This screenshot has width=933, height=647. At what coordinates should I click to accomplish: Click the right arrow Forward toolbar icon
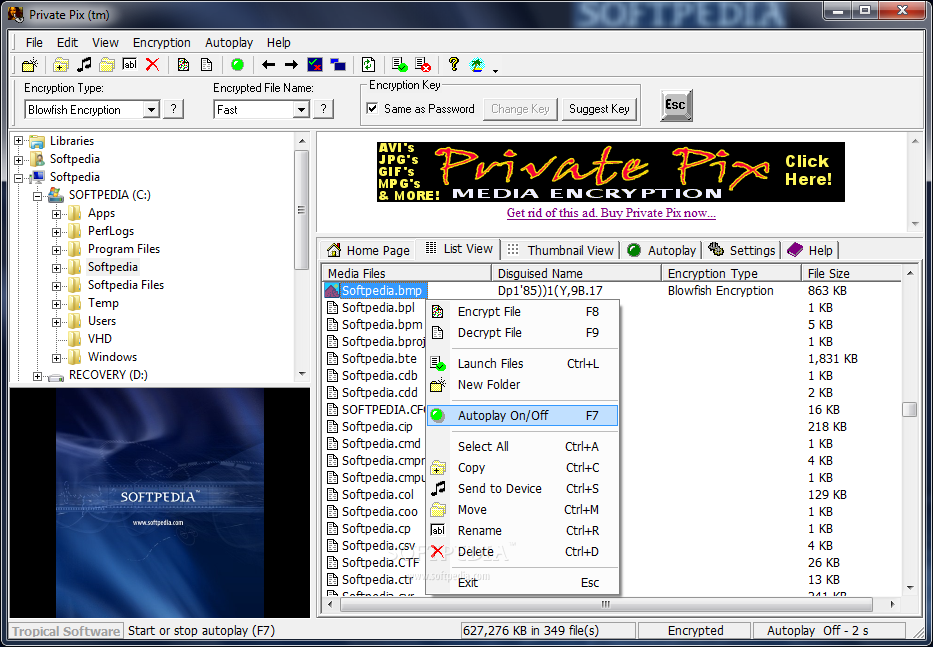[291, 64]
